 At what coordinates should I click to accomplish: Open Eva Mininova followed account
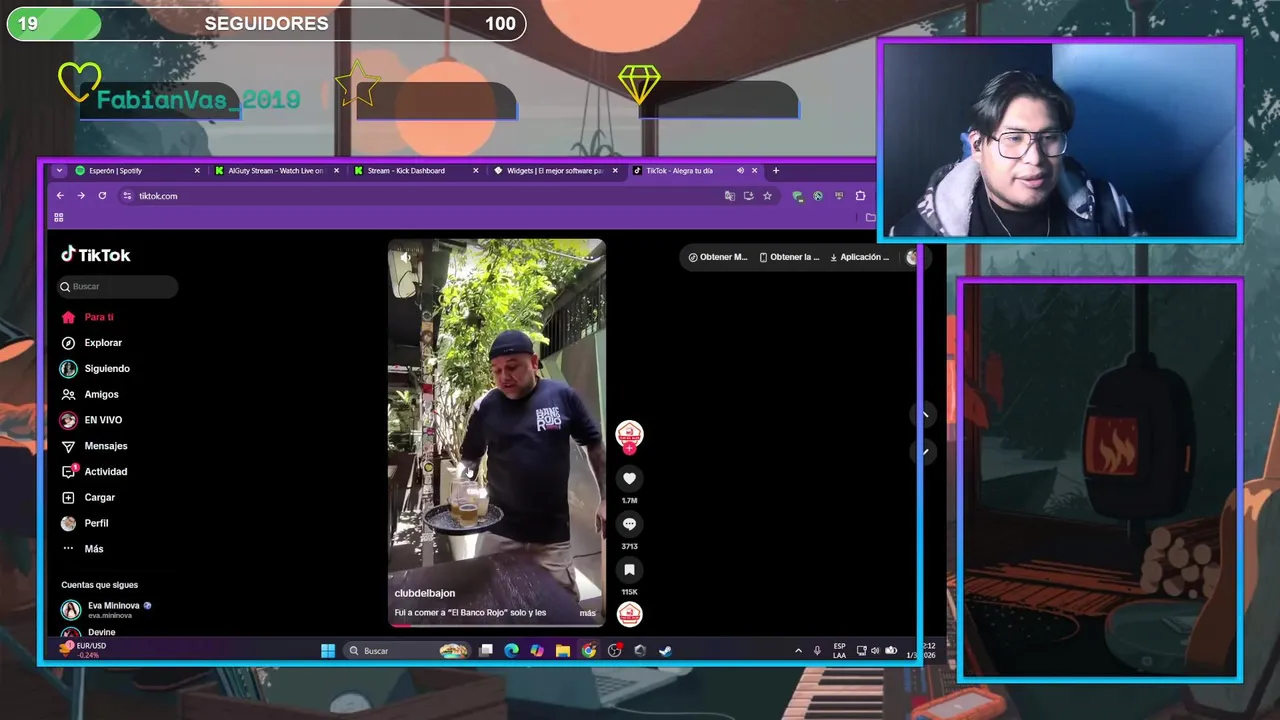pyautogui.click(x=106, y=609)
